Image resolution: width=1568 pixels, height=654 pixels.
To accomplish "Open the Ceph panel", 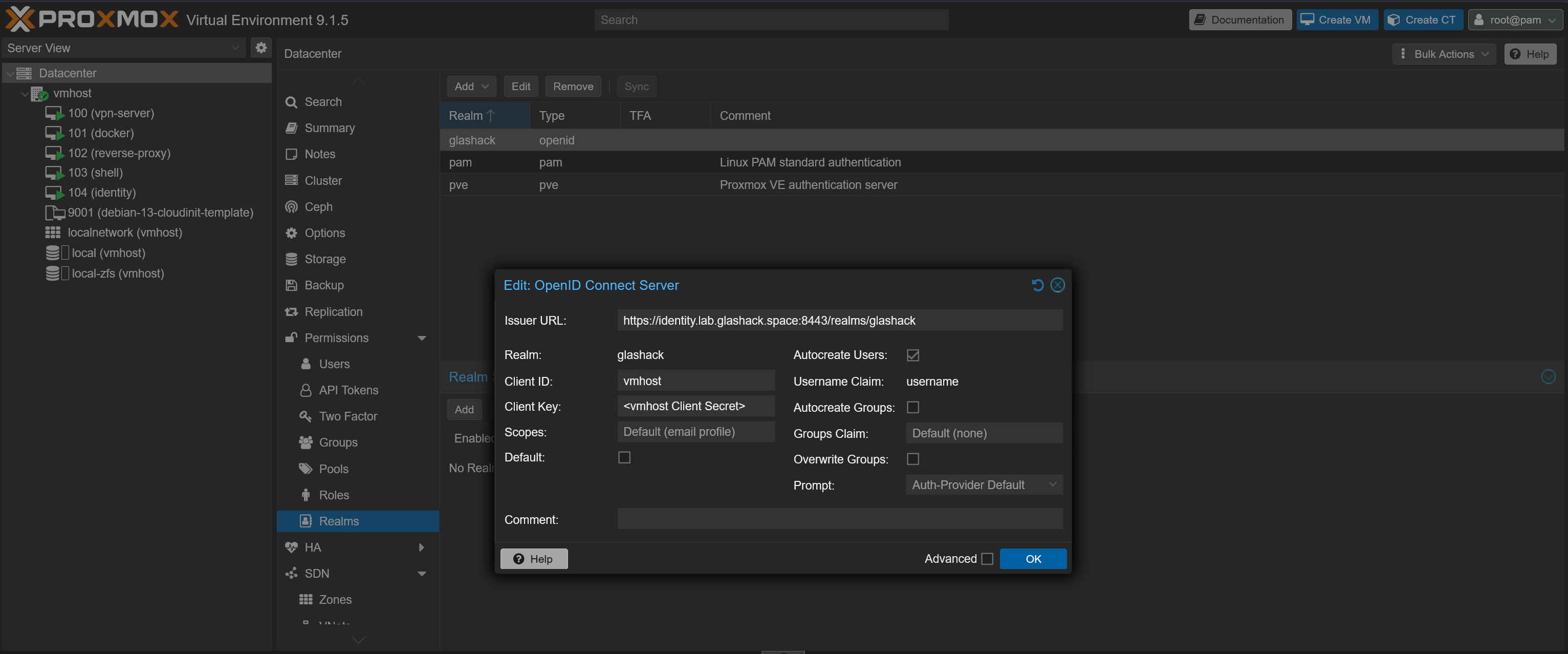I will [318, 206].
